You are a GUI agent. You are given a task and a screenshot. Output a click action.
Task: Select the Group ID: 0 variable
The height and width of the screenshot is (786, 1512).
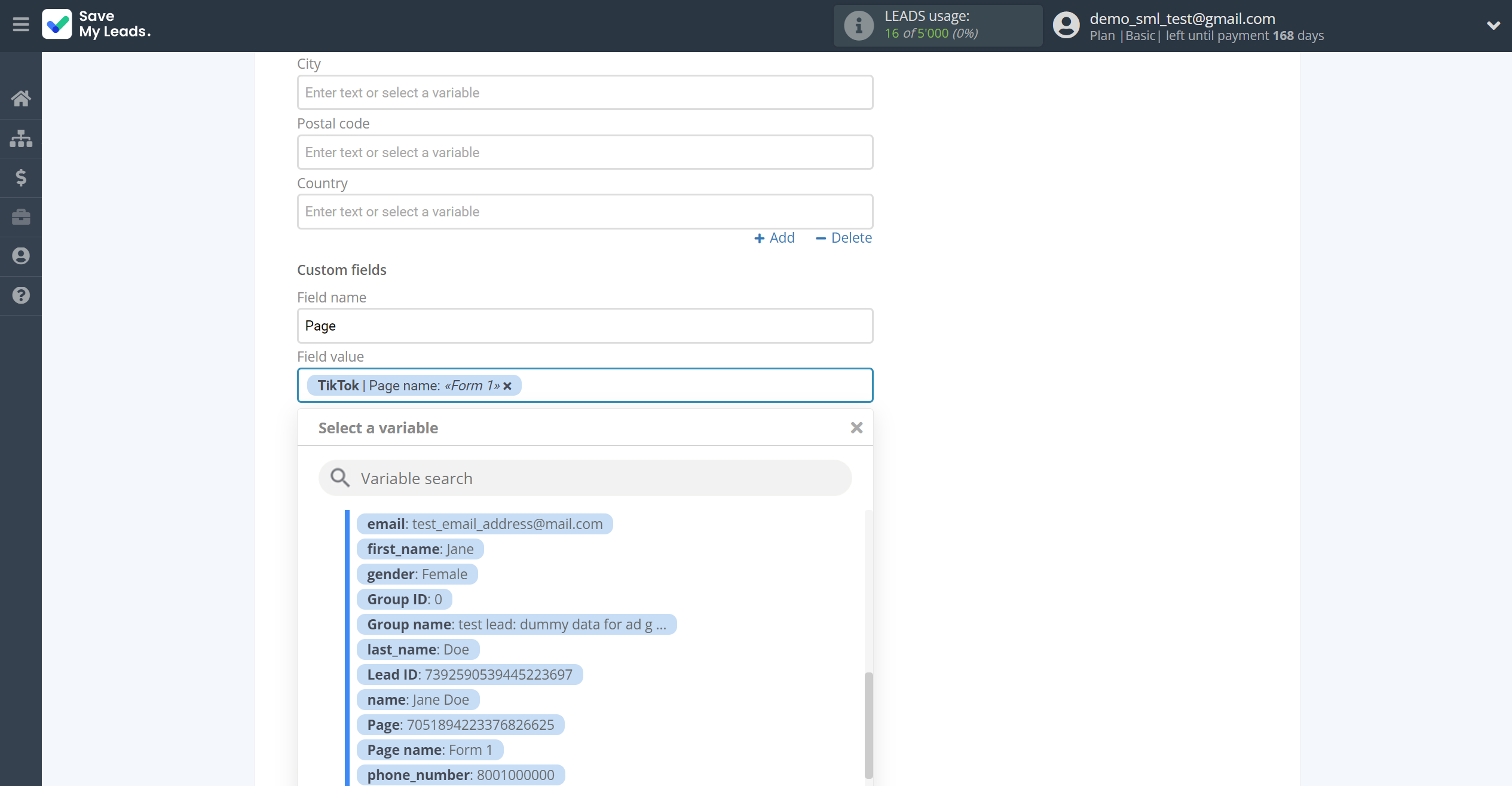tap(405, 600)
